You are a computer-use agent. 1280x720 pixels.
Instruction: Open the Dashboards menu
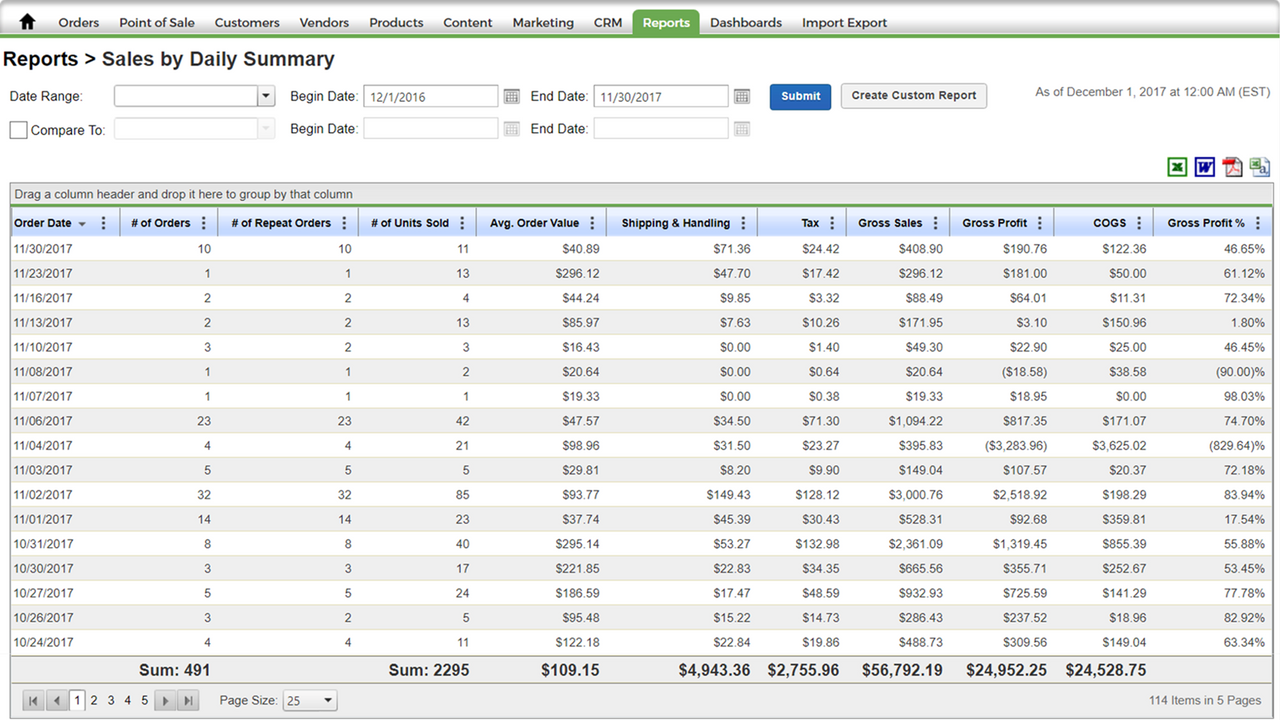(x=746, y=22)
